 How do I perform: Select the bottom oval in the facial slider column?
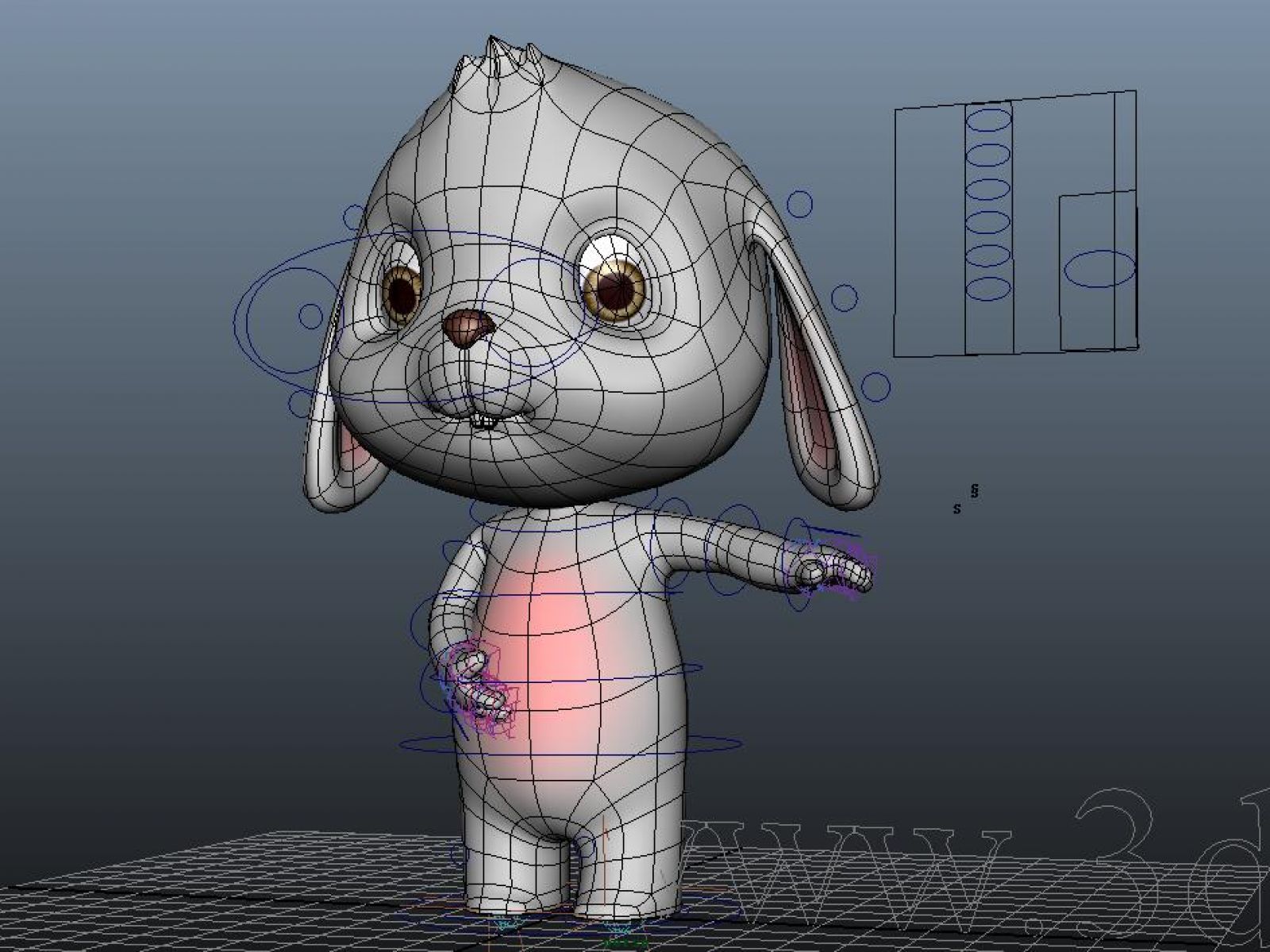pyautogui.click(x=988, y=289)
